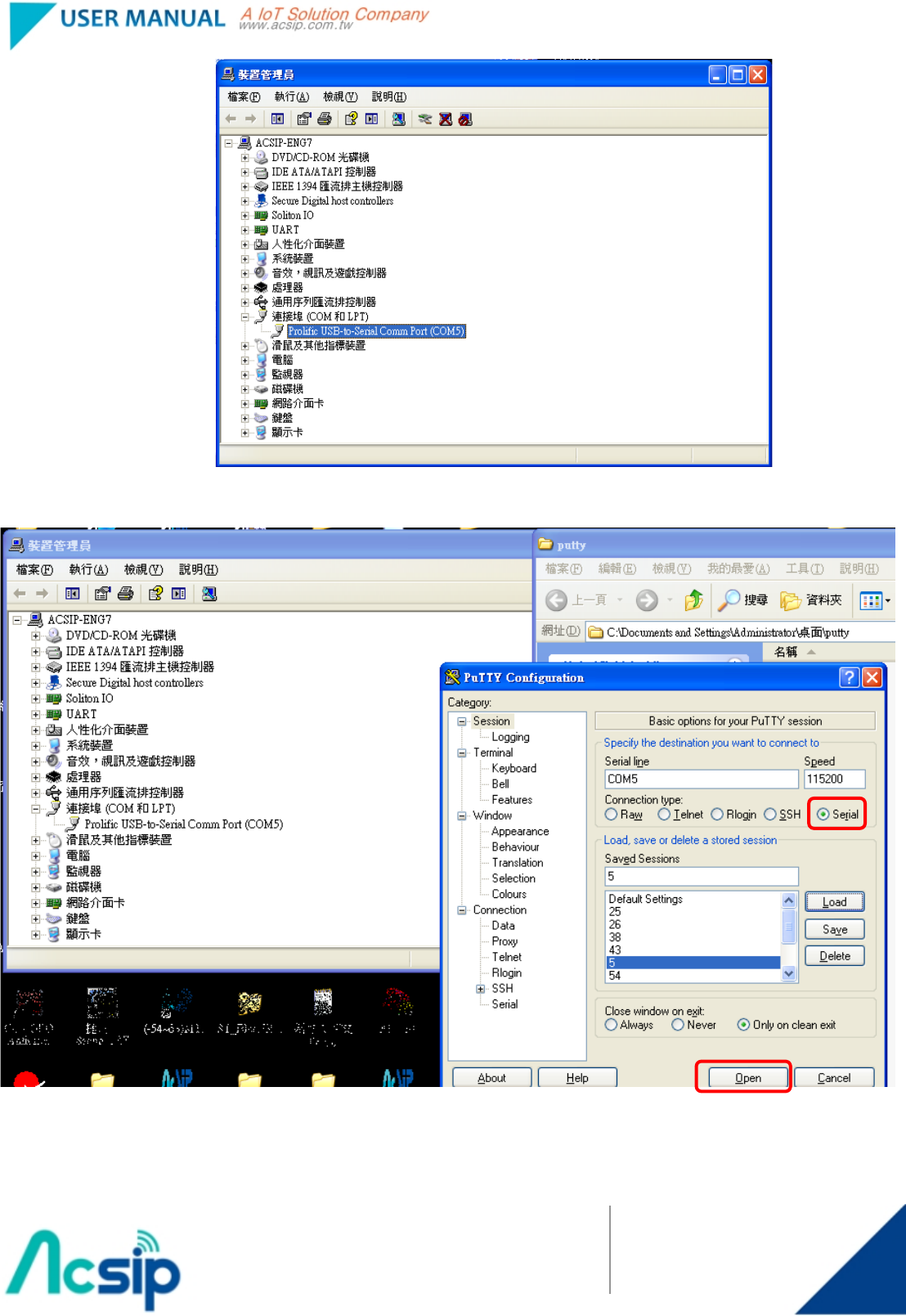
Task: Click Properties icon in bottom Device Manager toolbar
Action: coord(102,594)
